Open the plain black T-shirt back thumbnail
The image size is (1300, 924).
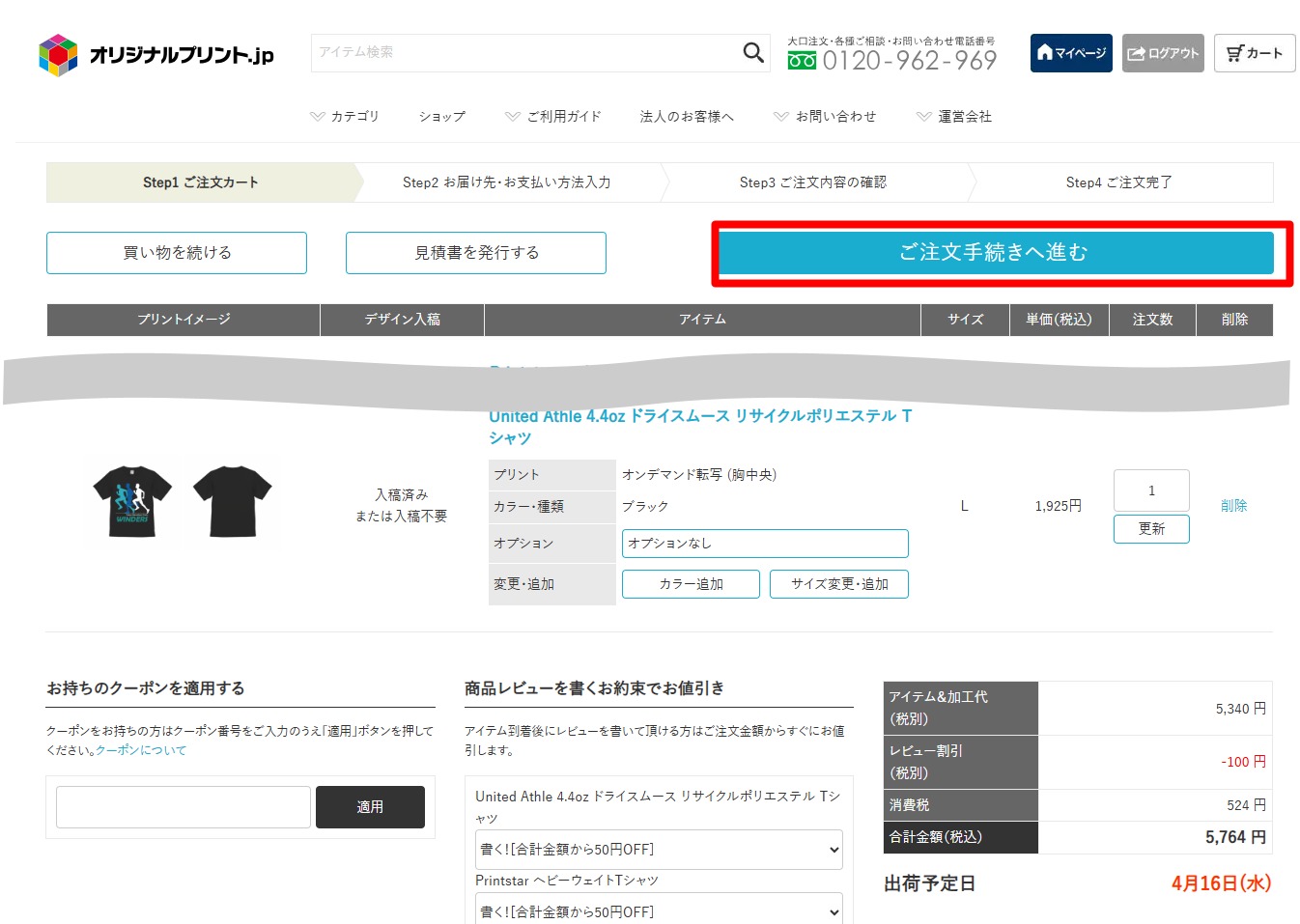tap(233, 501)
